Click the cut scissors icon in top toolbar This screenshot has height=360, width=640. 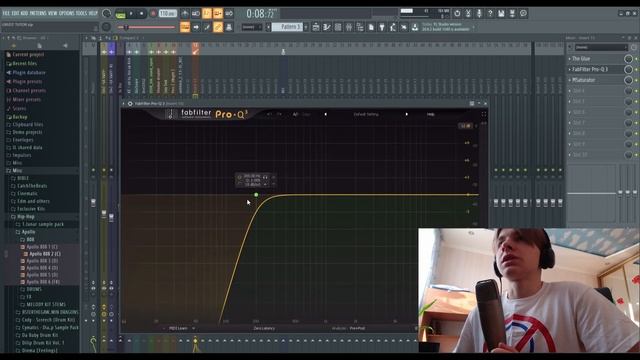(468, 13)
